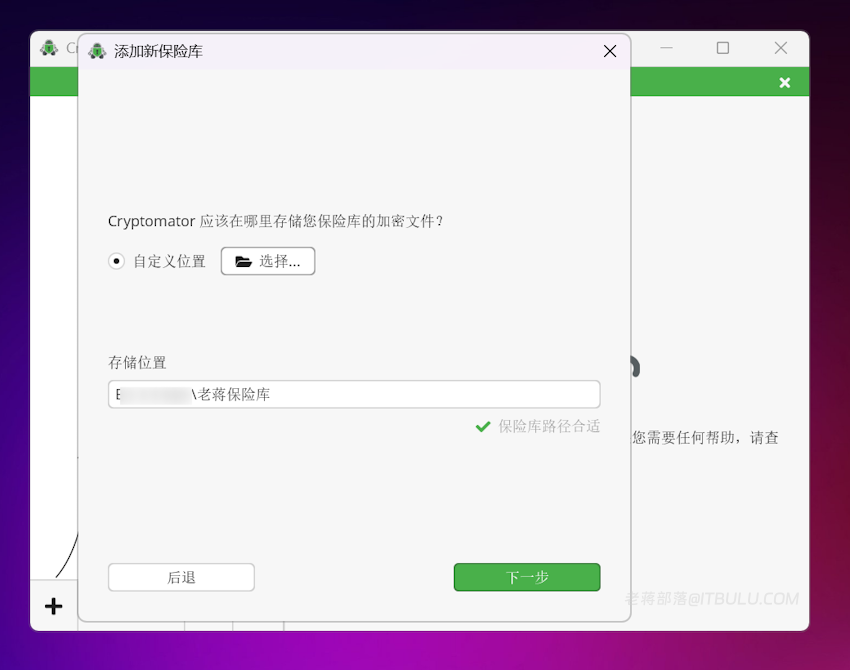The height and width of the screenshot is (670, 850).
Task: Click the 保险库路径合适 status text
Action: [x=549, y=427]
